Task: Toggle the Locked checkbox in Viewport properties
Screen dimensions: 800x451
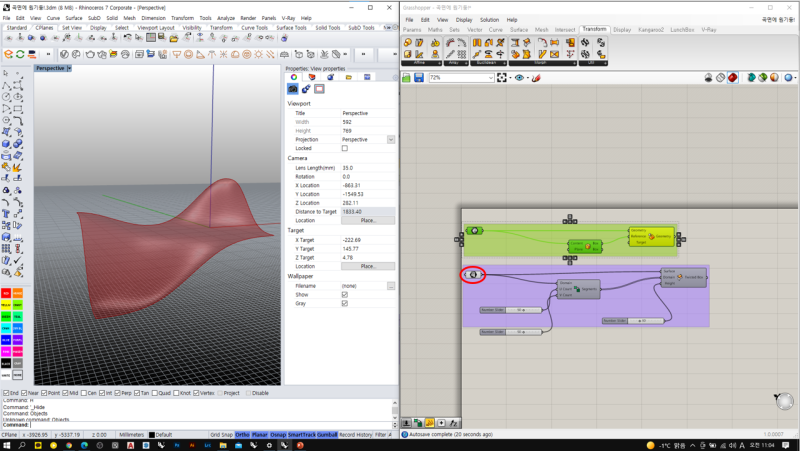Action: point(345,148)
